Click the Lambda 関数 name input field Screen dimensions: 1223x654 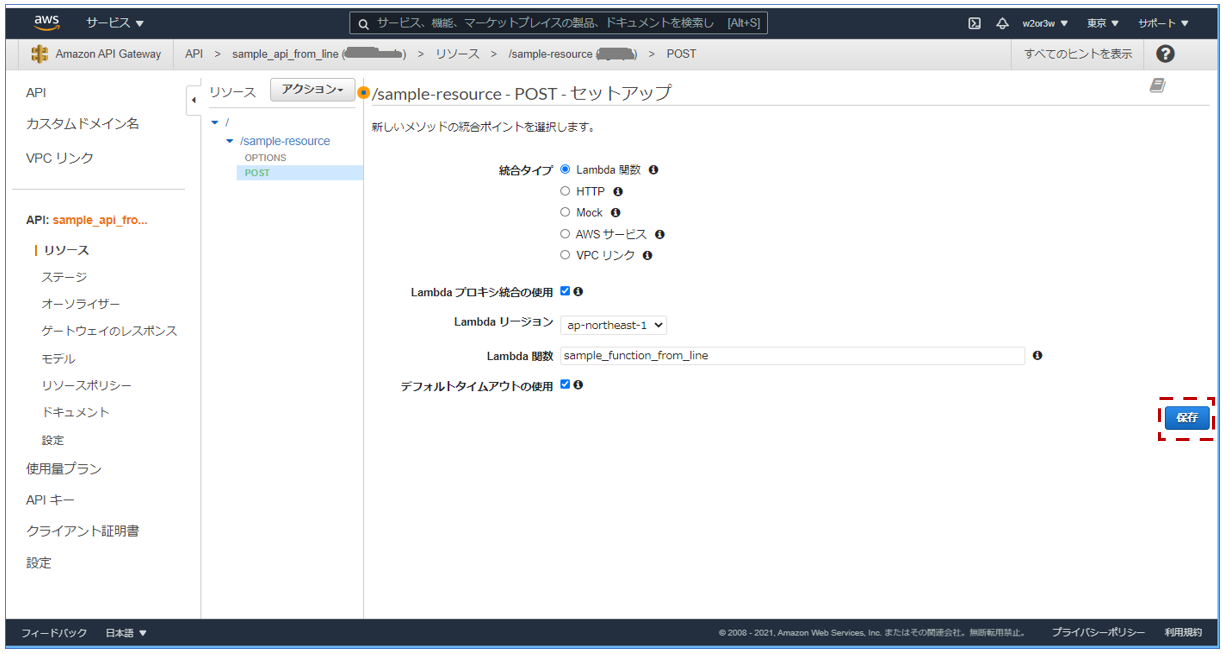[790, 356]
